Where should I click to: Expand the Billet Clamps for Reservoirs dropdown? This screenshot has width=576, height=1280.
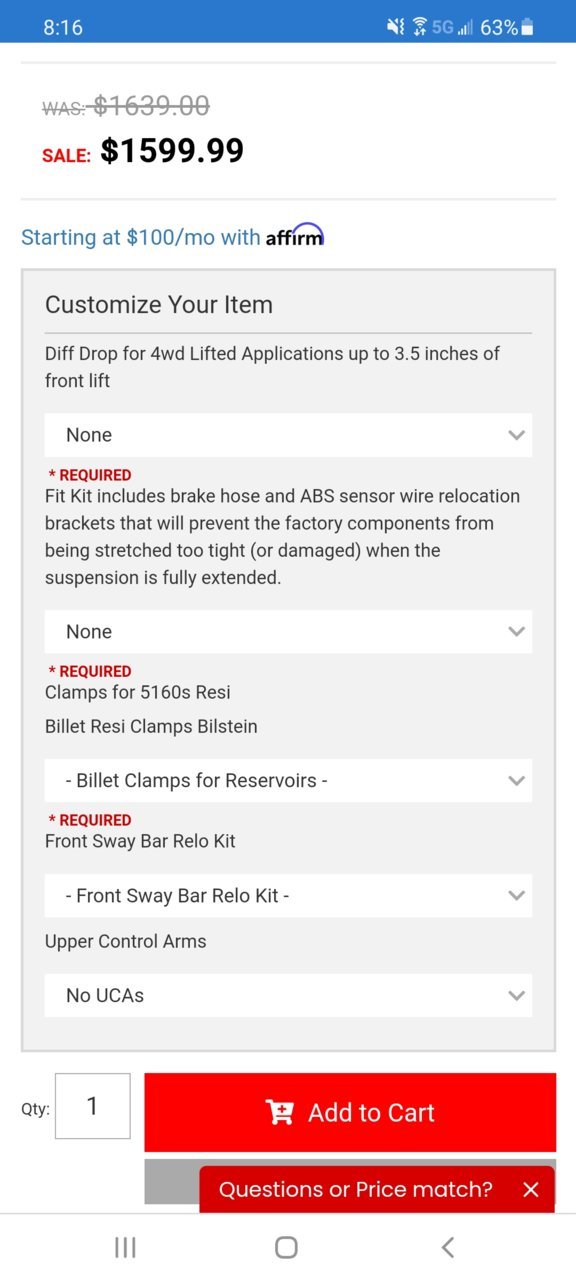[x=288, y=780]
